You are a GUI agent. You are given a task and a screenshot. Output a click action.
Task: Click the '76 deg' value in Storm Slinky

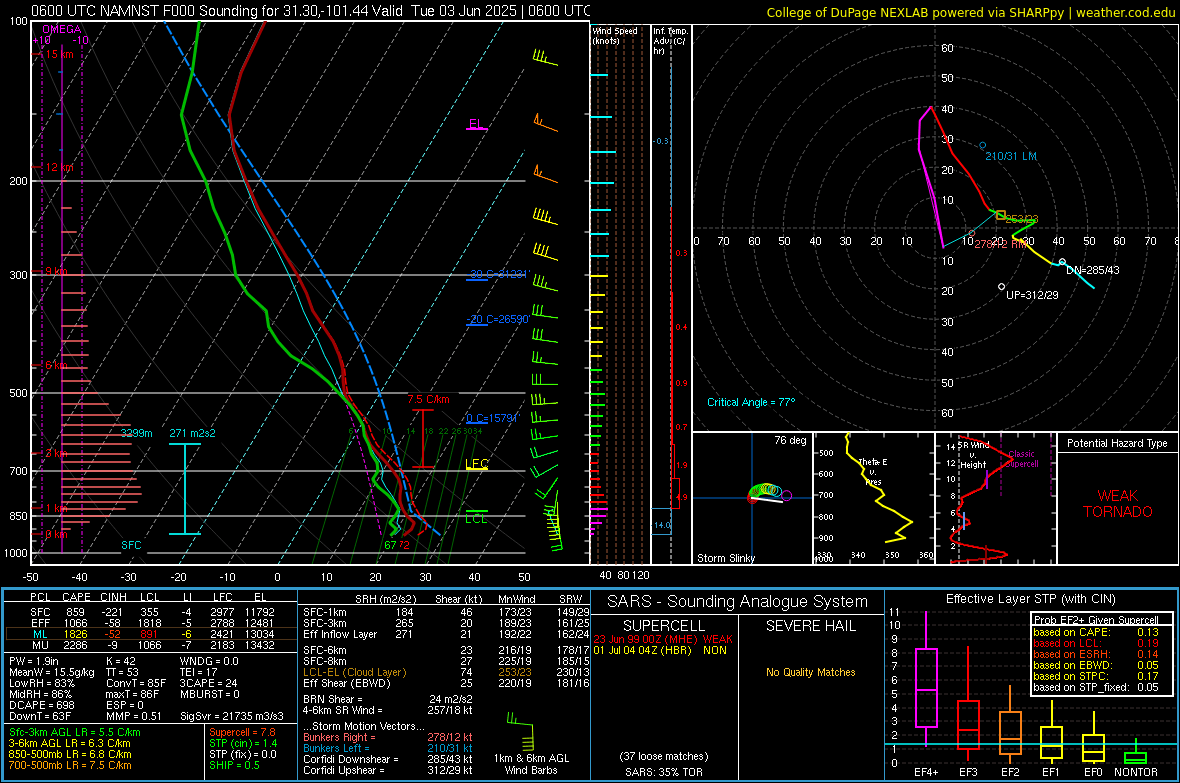[x=790, y=440]
